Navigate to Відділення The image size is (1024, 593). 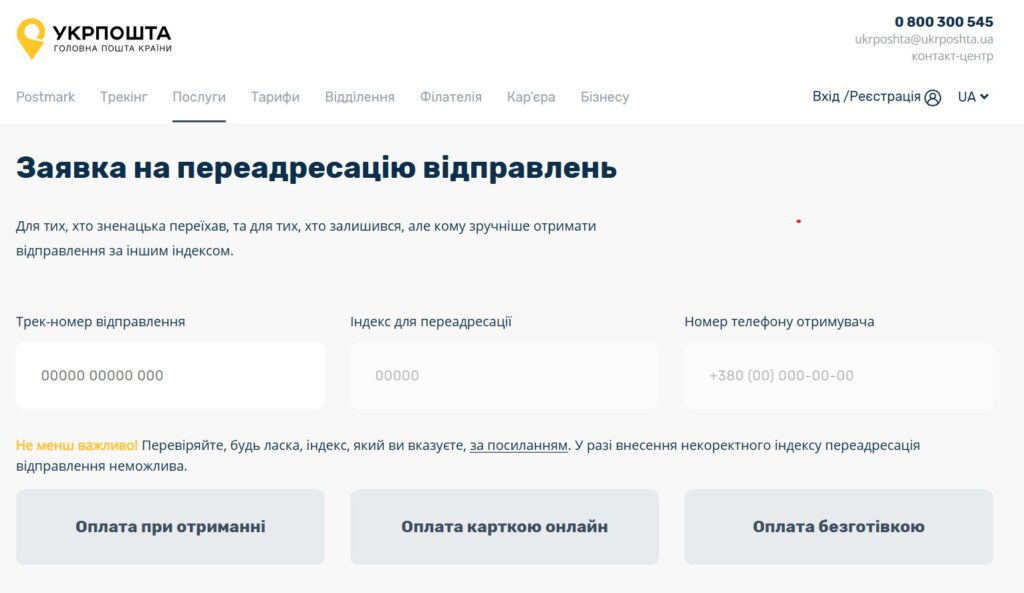click(361, 96)
